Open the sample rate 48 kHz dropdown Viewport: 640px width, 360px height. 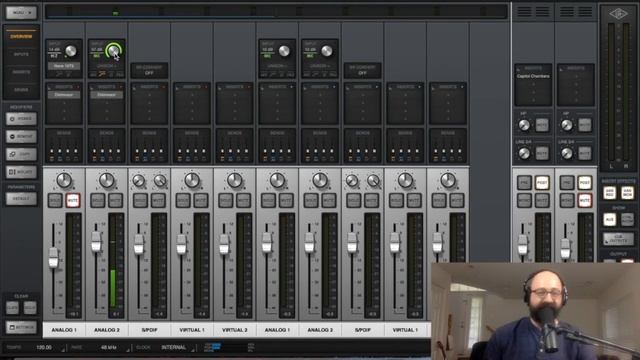tap(109, 347)
